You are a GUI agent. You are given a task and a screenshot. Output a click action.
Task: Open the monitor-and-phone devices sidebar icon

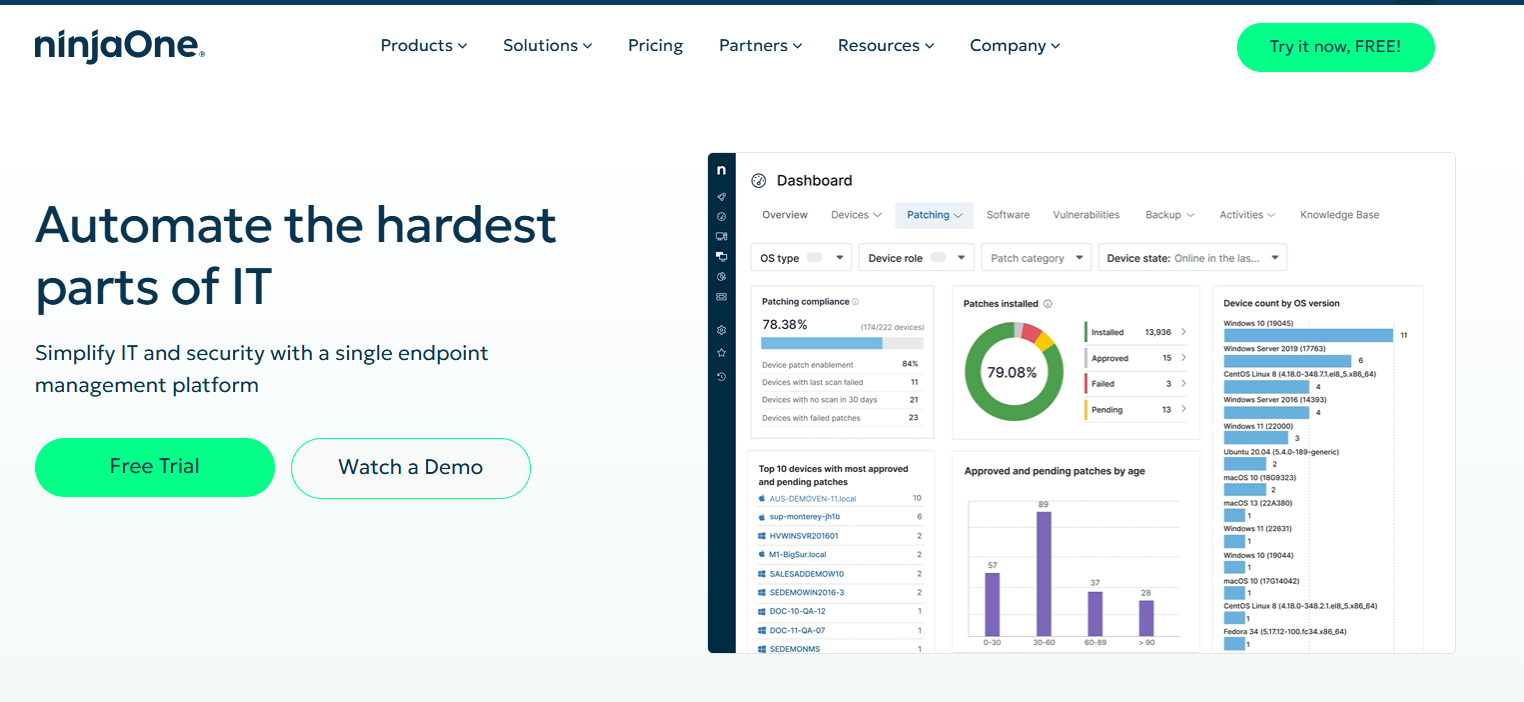[721, 237]
